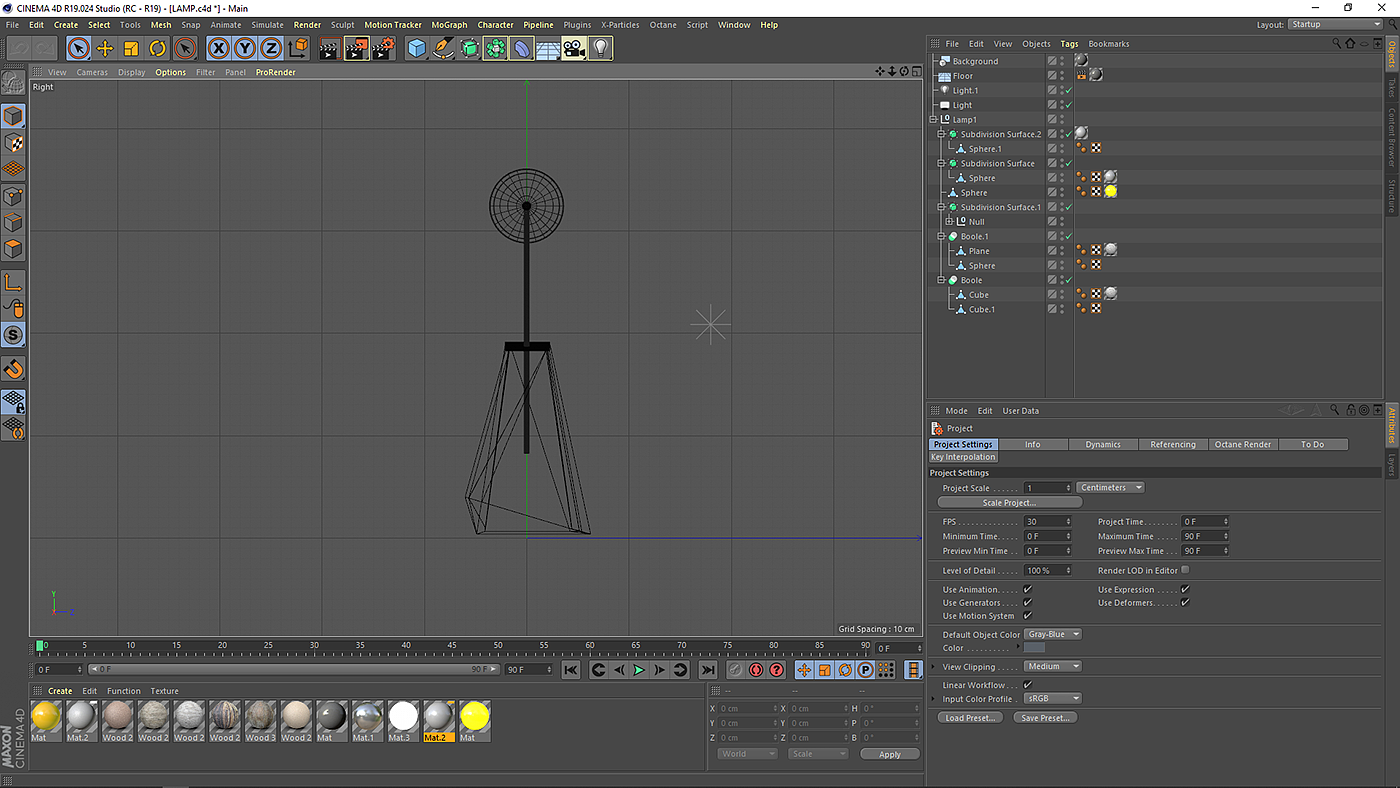Open the MoGraph menu
1400x788 pixels.
click(x=449, y=25)
